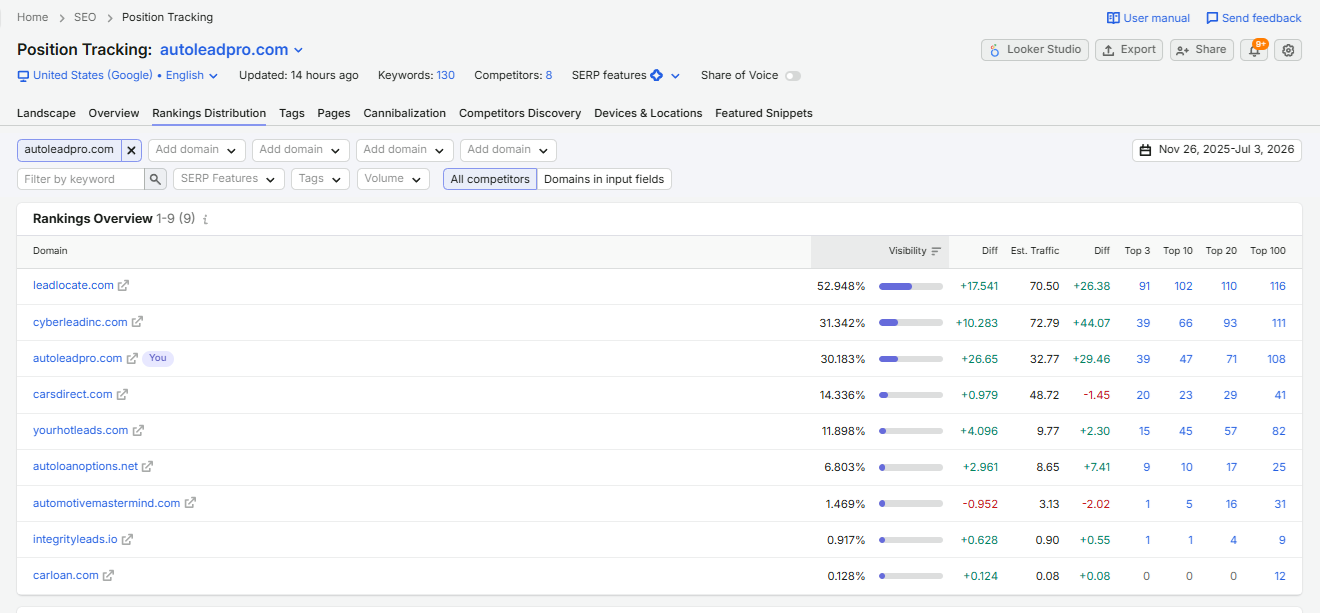Screen dimensions: 1320x613
Task: Open external link icon for autoloanoptions.net
Action: click(x=148, y=467)
